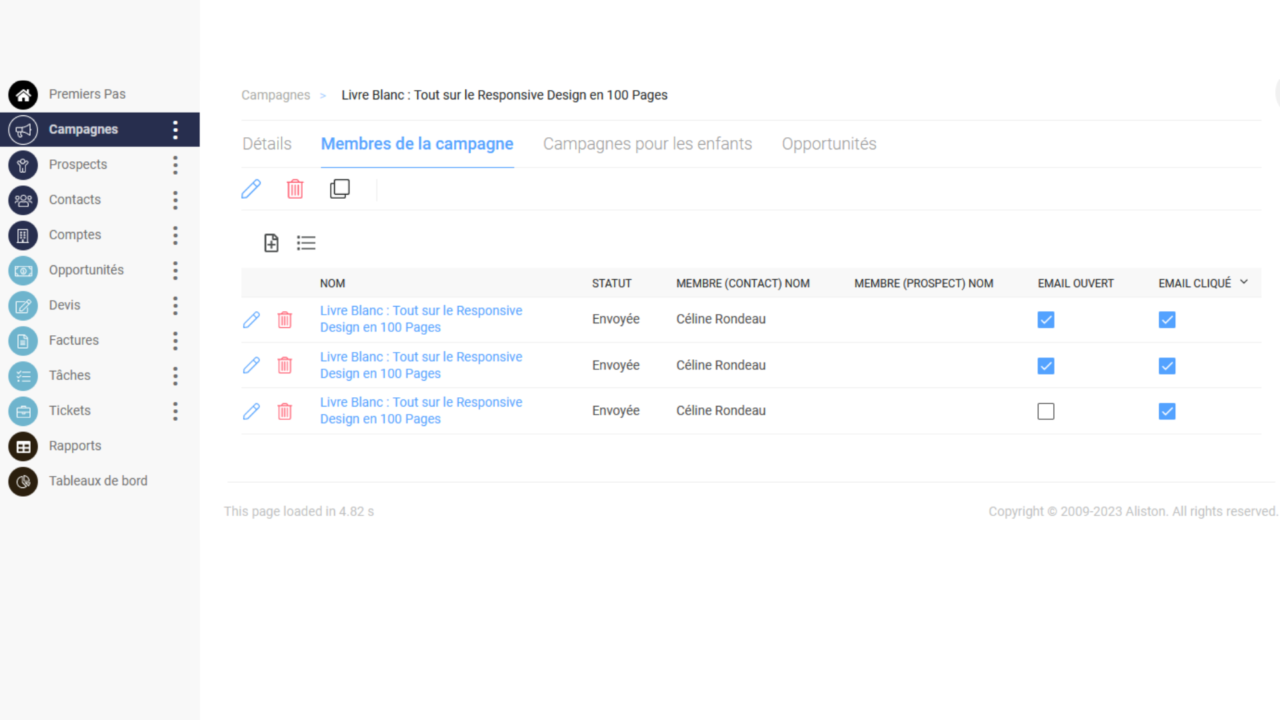Open the second row Livre Blanc link
This screenshot has height=720, width=1280.
(x=421, y=365)
